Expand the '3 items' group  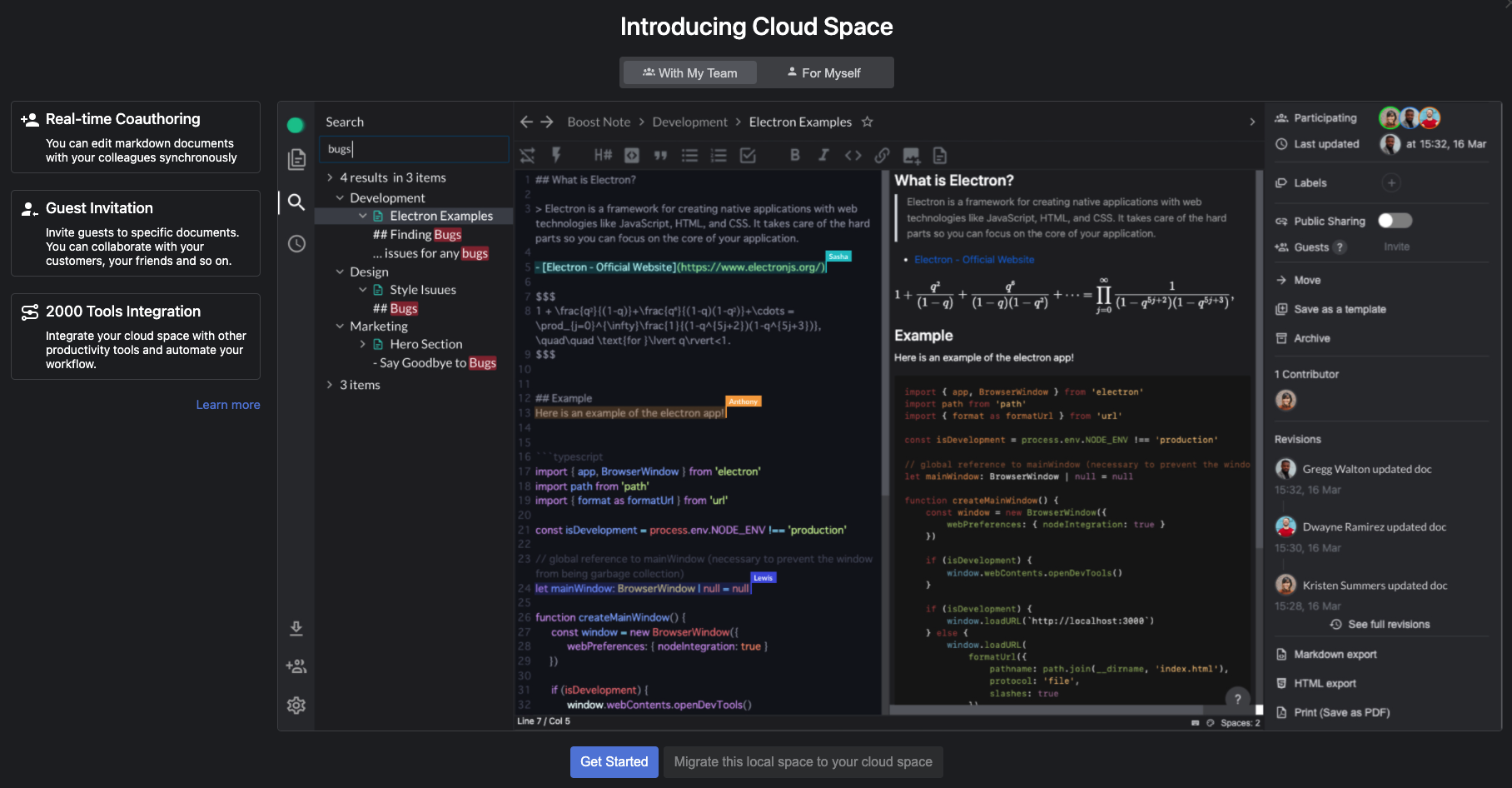coord(330,385)
